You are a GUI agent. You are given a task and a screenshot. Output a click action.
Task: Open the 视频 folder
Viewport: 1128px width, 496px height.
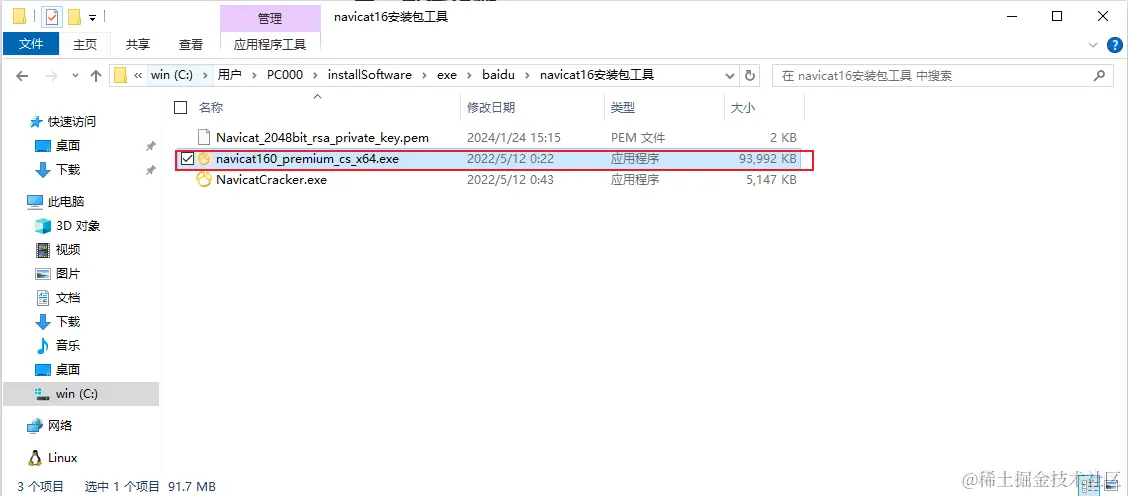[x=68, y=250]
